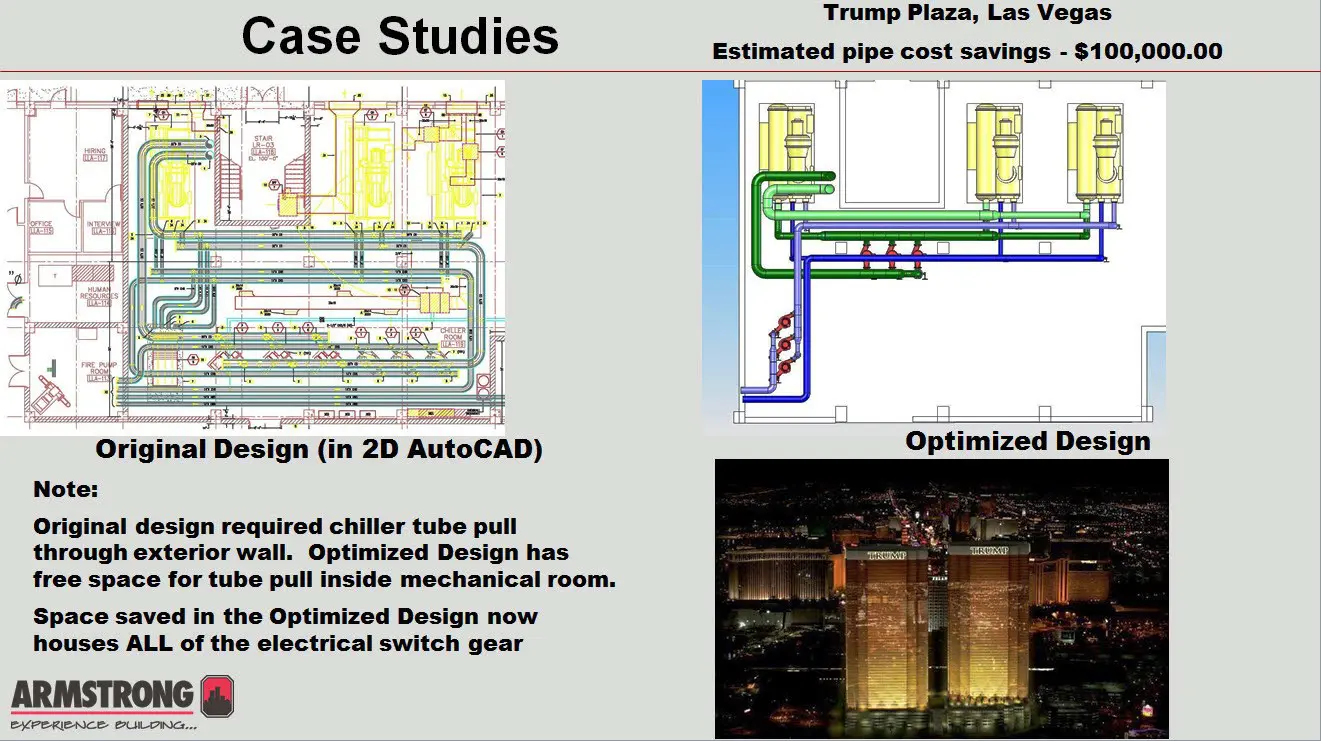
Task: Click the "Optimized Design" caption
Action: click(1027, 441)
